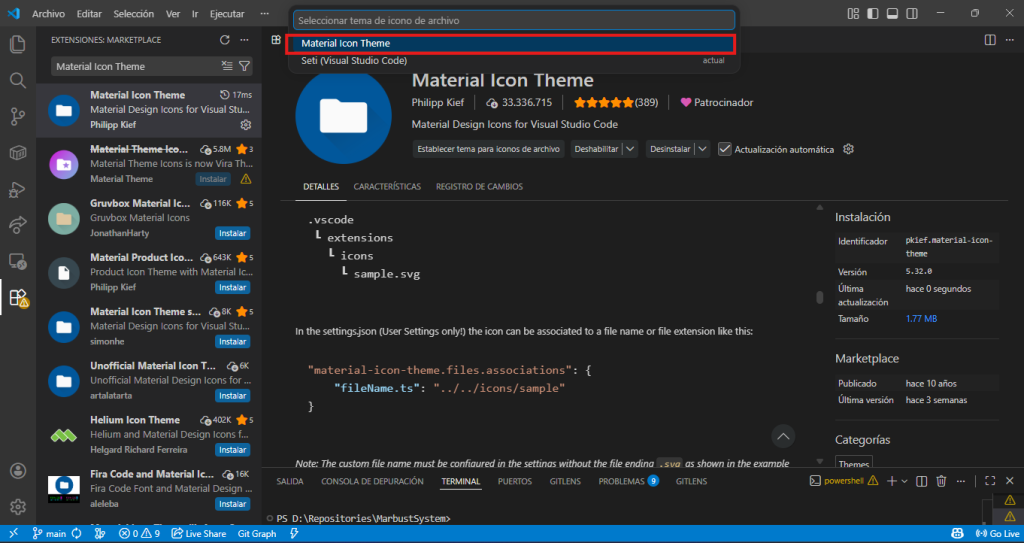Maximize the terminal panel size

(x=990, y=481)
